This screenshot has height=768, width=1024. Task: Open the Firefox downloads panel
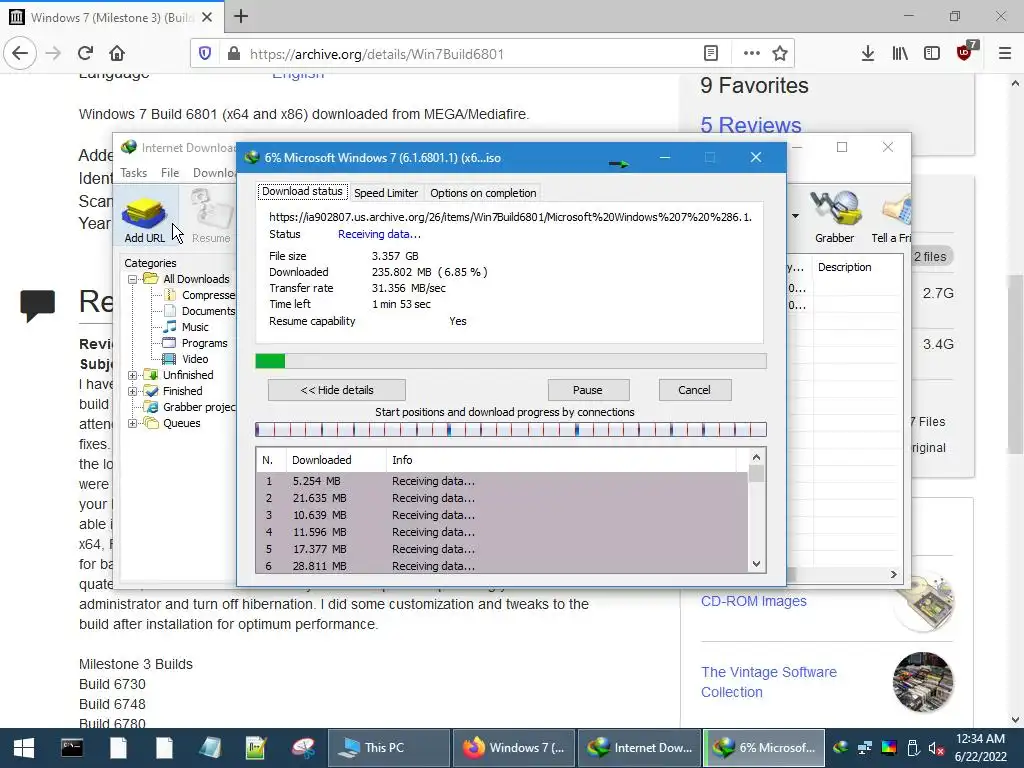coord(868,54)
